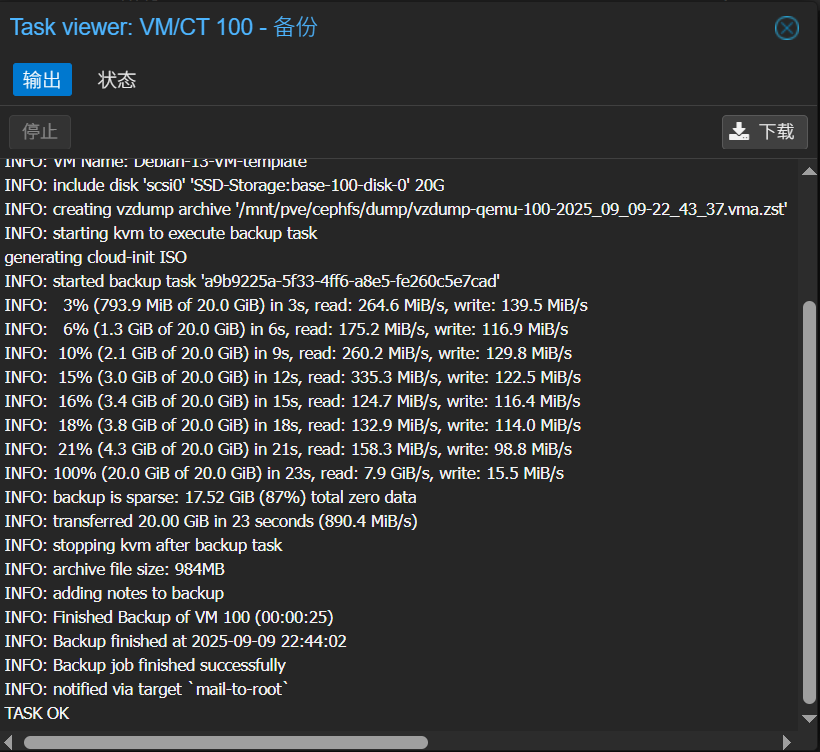Click the horizontal scrollbar thumb
The height and width of the screenshot is (752, 820).
[225, 742]
